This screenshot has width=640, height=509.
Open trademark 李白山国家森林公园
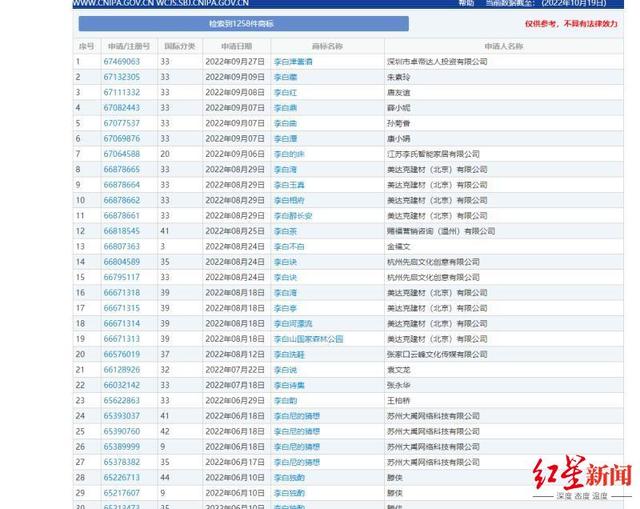(309, 339)
